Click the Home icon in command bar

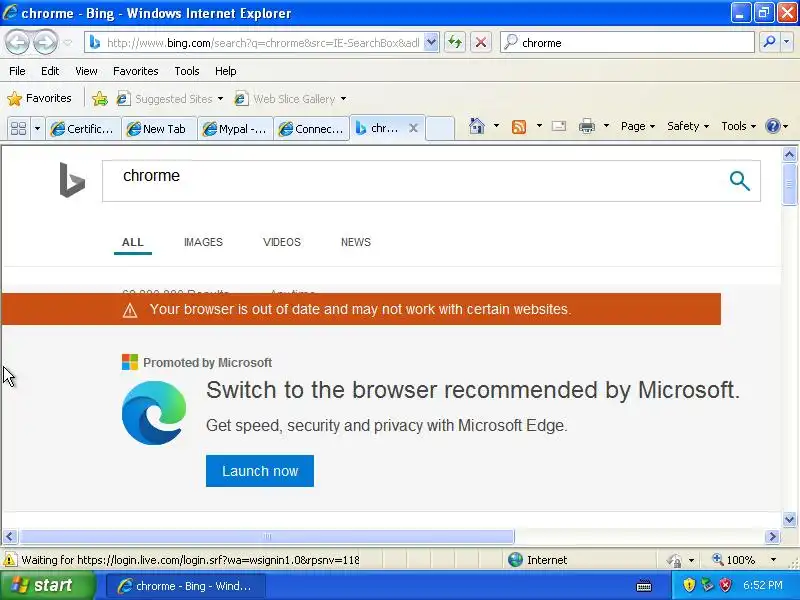477,126
